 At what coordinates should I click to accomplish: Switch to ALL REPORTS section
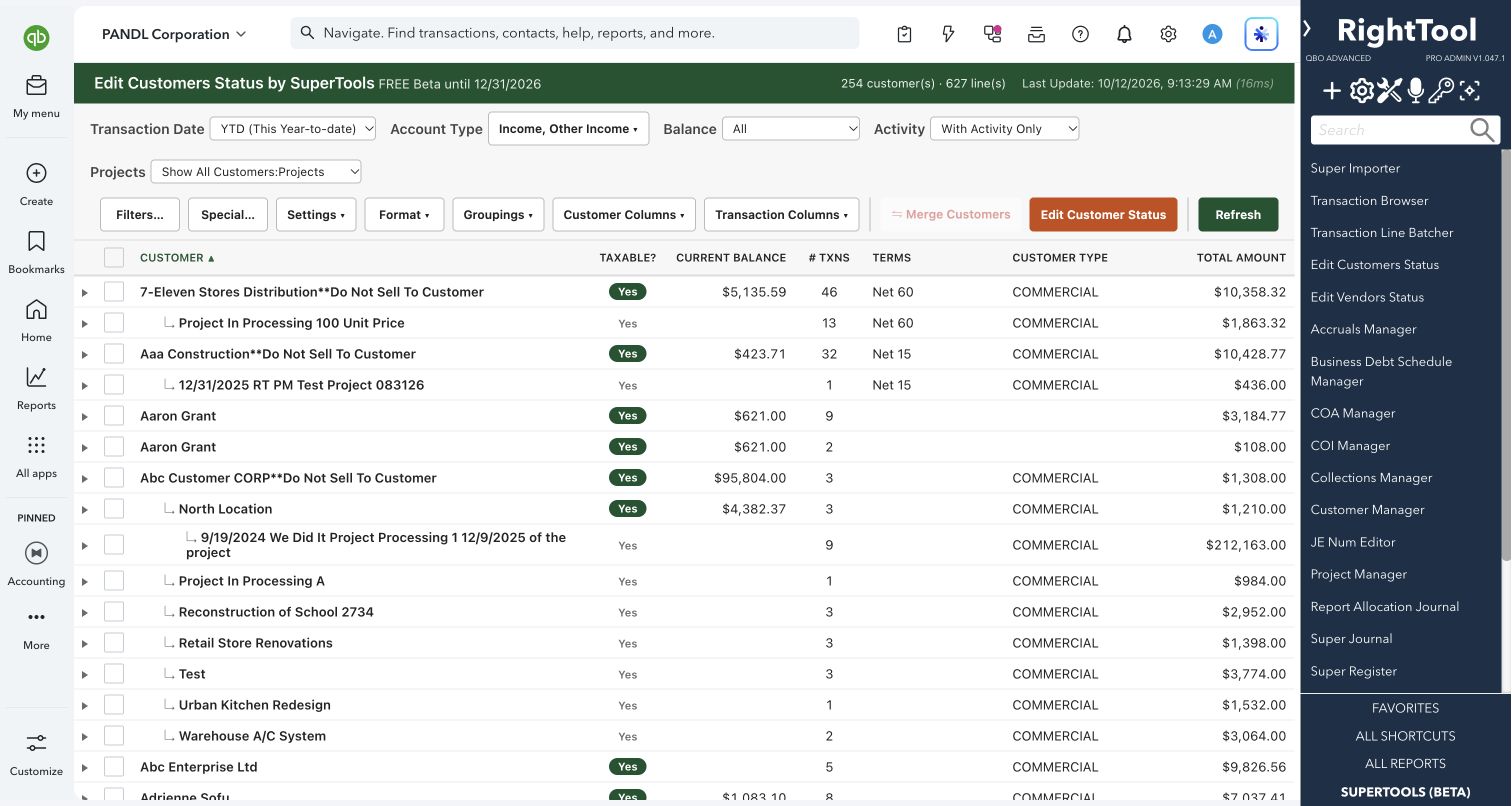pos(1405,764)
